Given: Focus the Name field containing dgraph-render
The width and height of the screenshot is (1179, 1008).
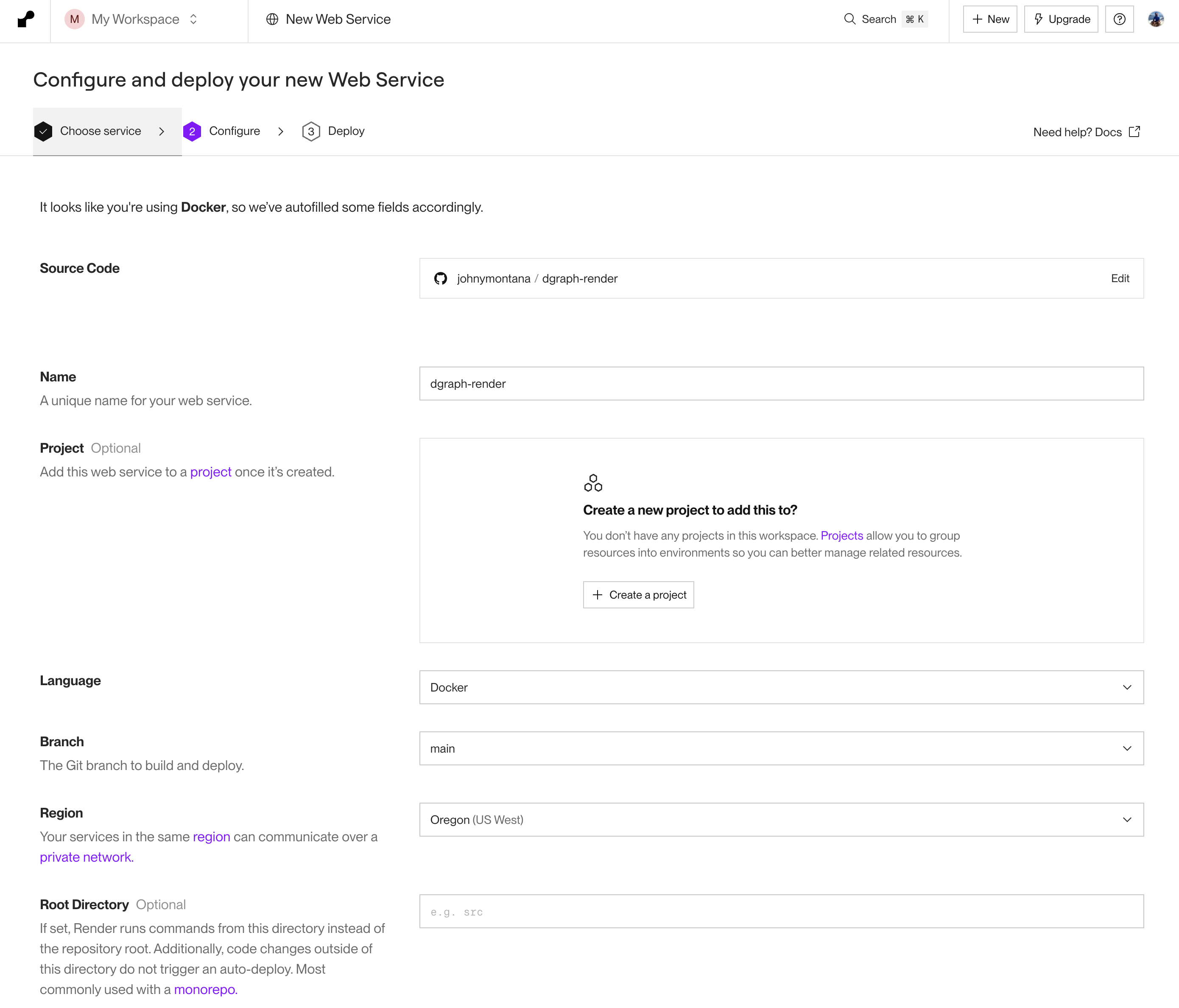Looking at the screenshot, I should pyautogui.click(x=781, y=384).
